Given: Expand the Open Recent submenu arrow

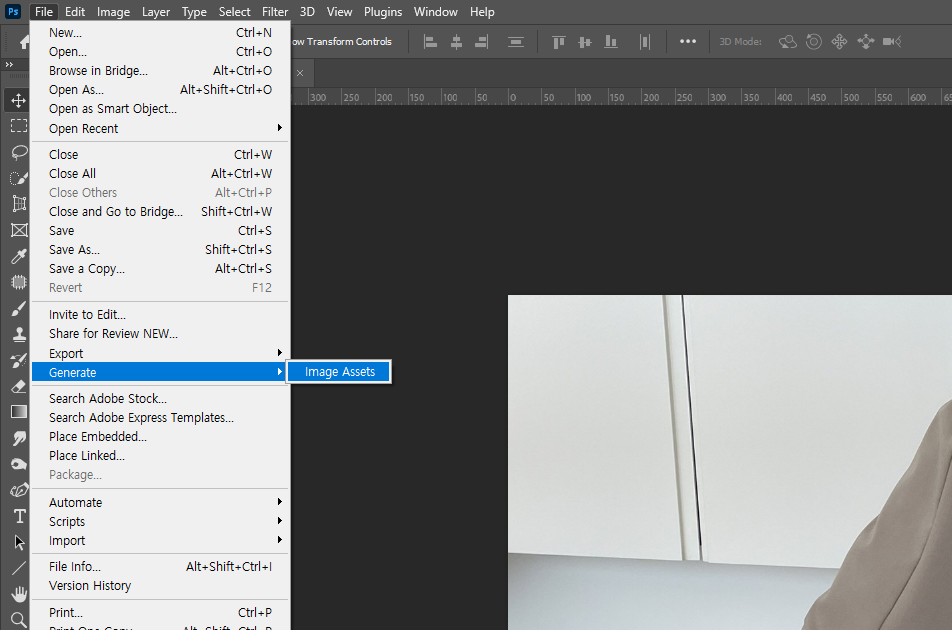Looking at the screenshot, I should pos(279,127).
